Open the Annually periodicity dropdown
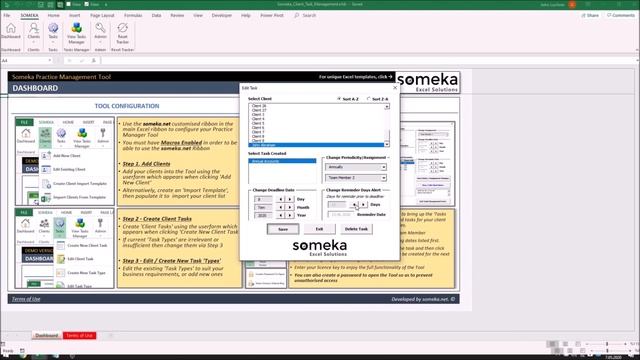Viewport: 640px width, 360px height. (383, 167)
